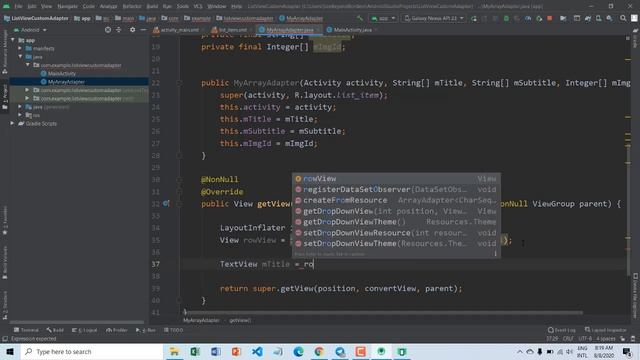The width and height of the screenshot is (640, 360).
Task: Open the Project panel gear settings icon
Action: point(132,30)
